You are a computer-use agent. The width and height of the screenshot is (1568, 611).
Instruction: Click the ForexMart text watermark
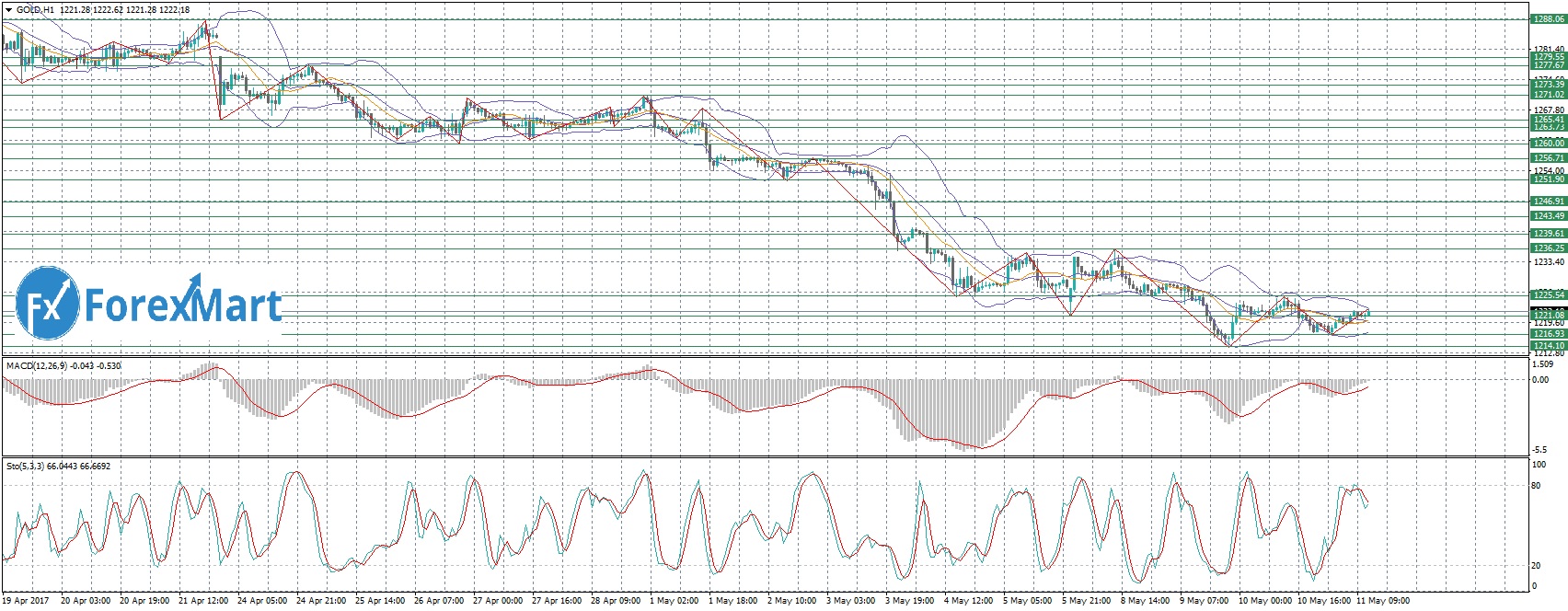[x=184, y=305]
